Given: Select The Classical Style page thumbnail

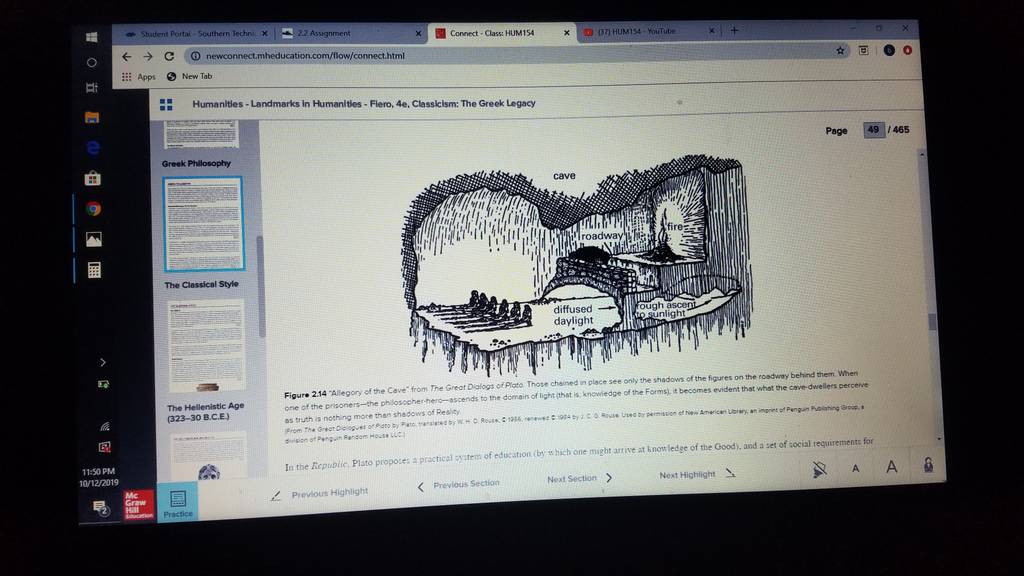Looking at the screenshot, I should (207, 346).
